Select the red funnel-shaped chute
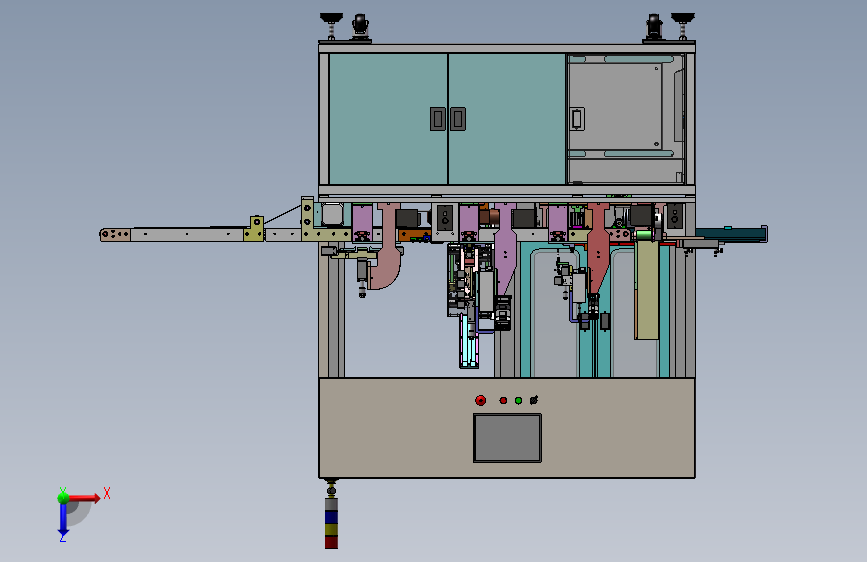 pyautogui.click(x=598, y=249)
